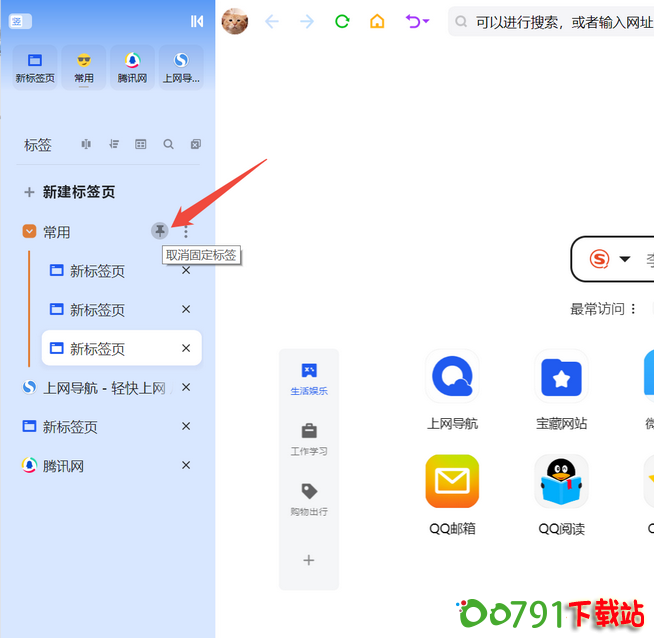Viewport: 654px width, 638px height.
Task: Select 生活娱乐 category
Action: click(x=309, y=379)
